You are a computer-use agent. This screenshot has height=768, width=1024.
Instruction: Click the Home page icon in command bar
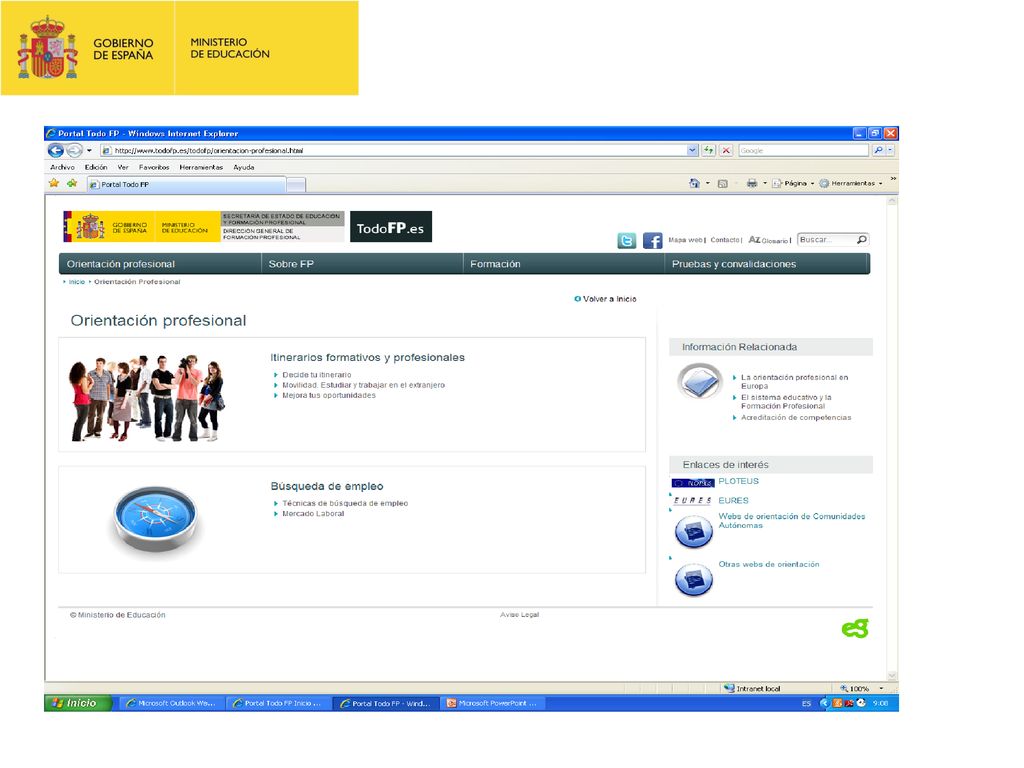tap(694, 184)
